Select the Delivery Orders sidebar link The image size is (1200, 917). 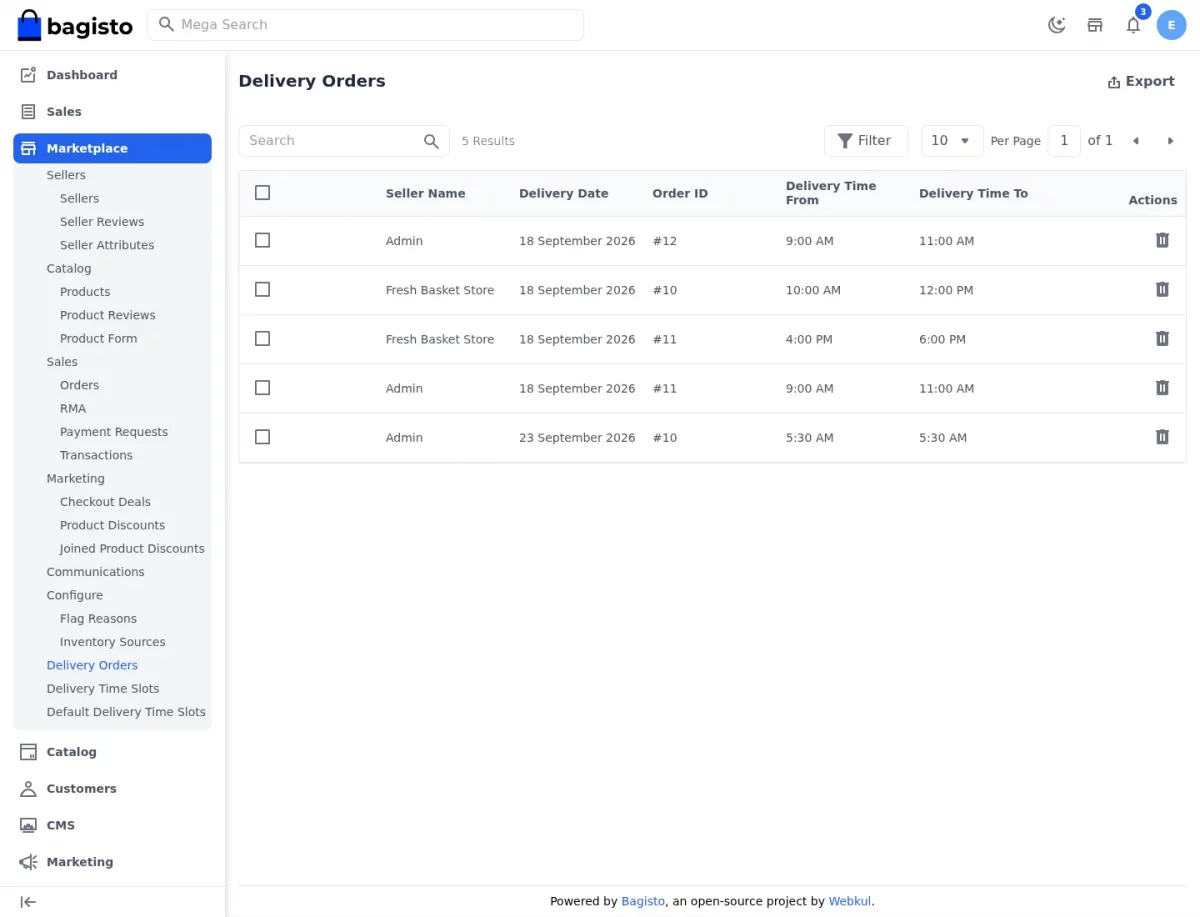point(92,665)
